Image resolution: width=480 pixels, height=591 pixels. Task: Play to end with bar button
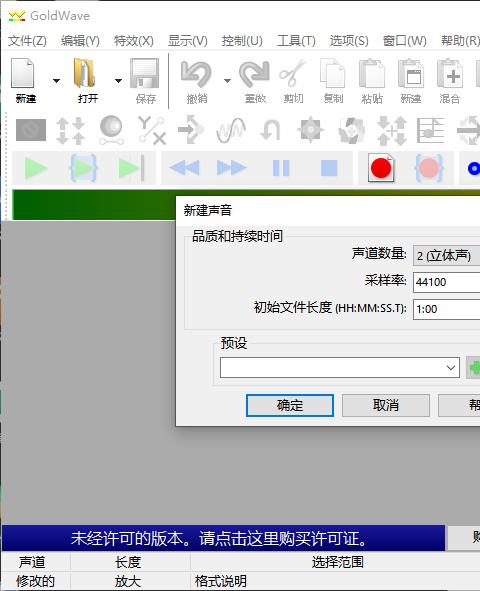point(131,168)
